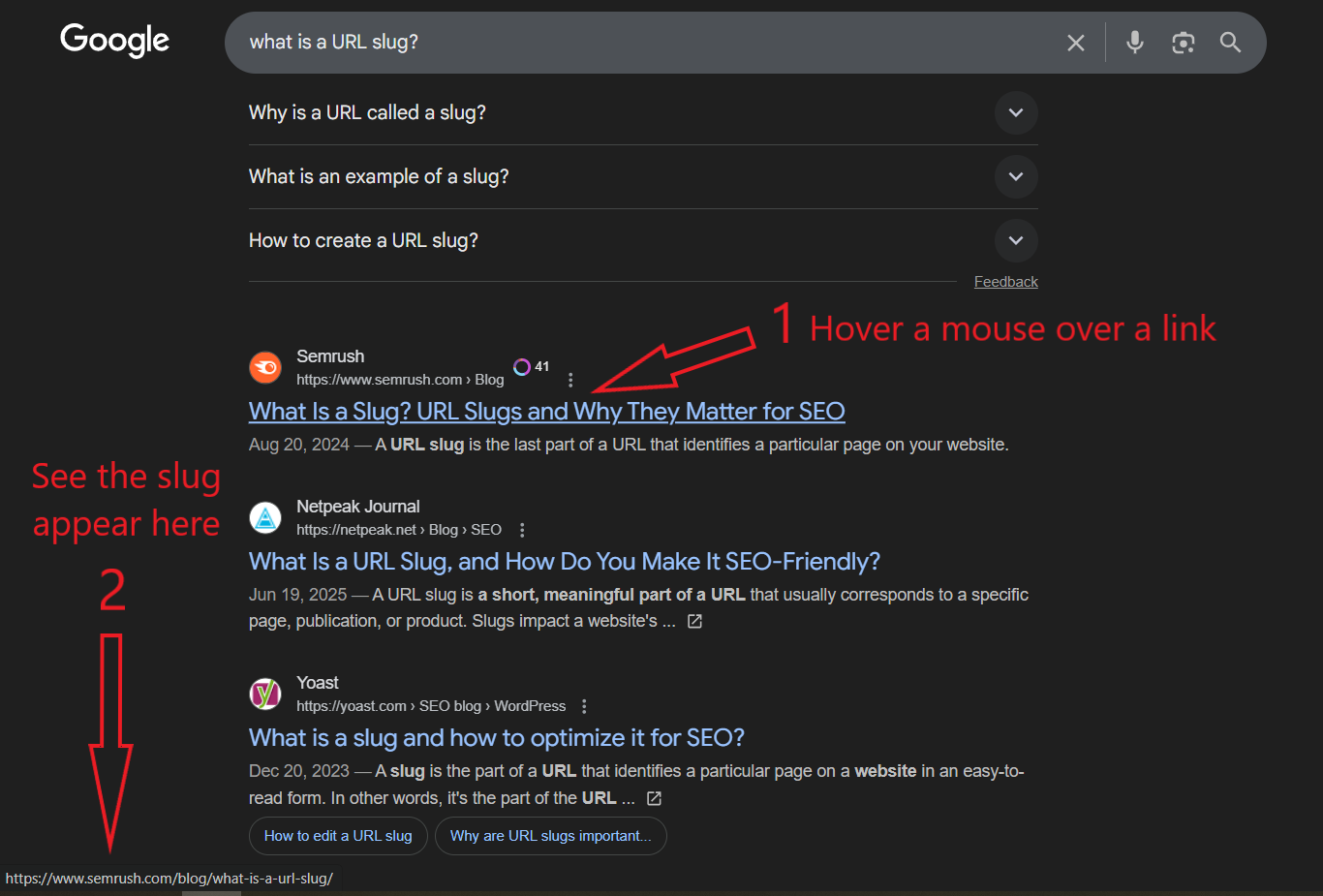Open the three-dot menu on the Semrush result
Screen dimensions: 1323x896
coord(570,380)
